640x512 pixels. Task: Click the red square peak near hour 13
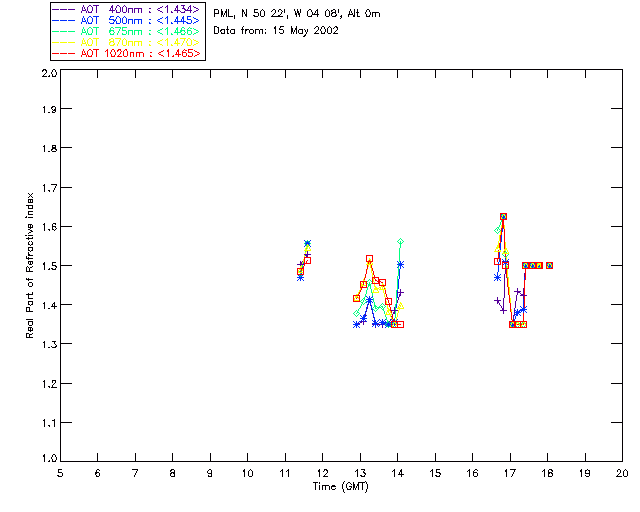[x=369, y=258]
